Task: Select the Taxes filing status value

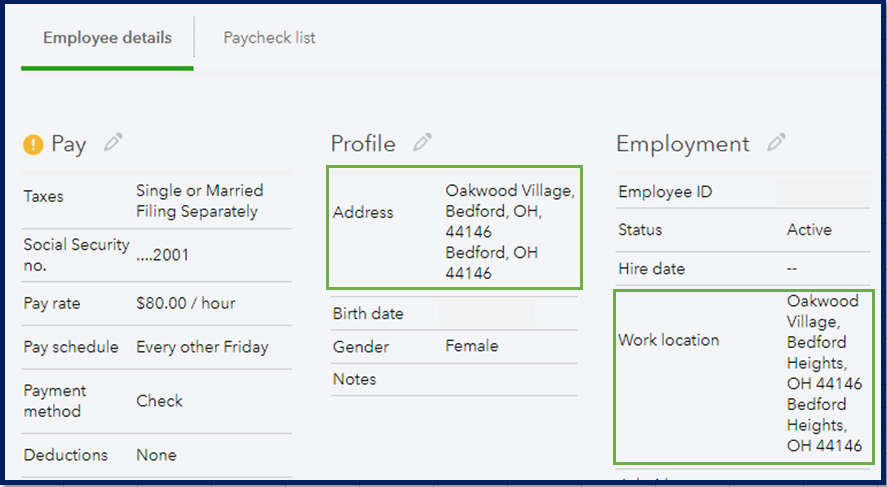Action: (x=199, y=201)
